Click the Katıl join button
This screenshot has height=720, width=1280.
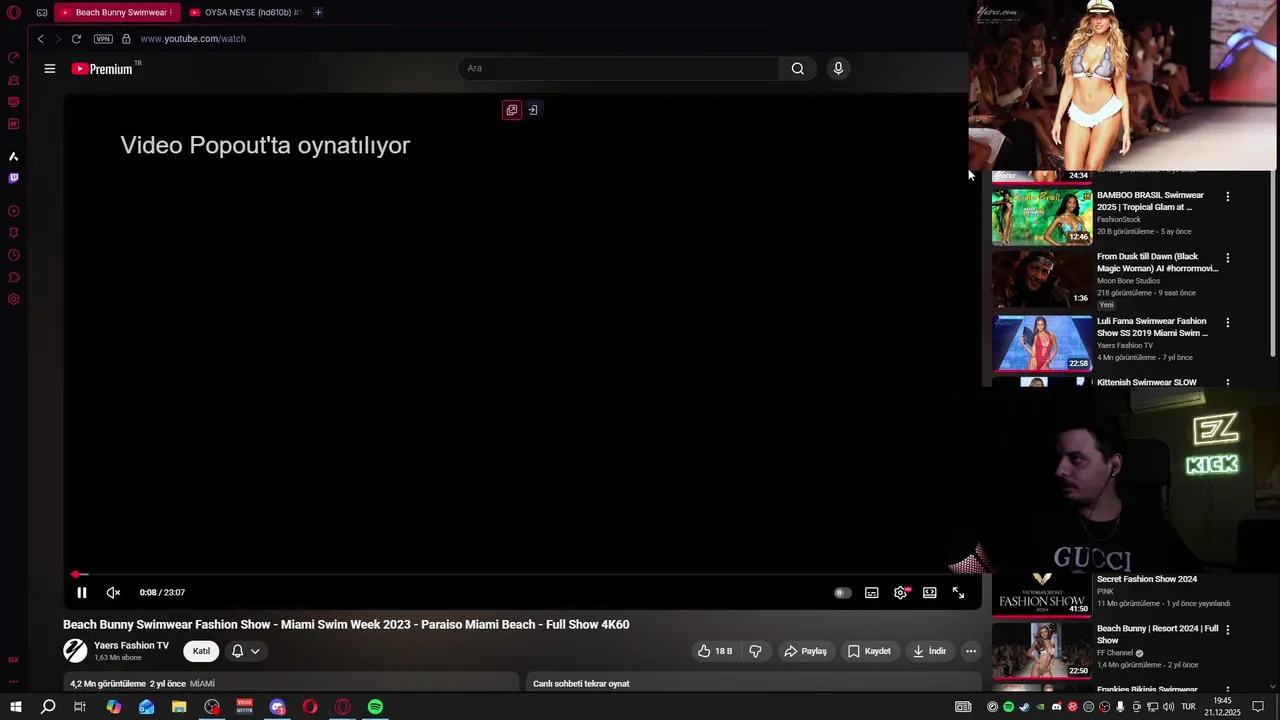(x=201, y=651)
